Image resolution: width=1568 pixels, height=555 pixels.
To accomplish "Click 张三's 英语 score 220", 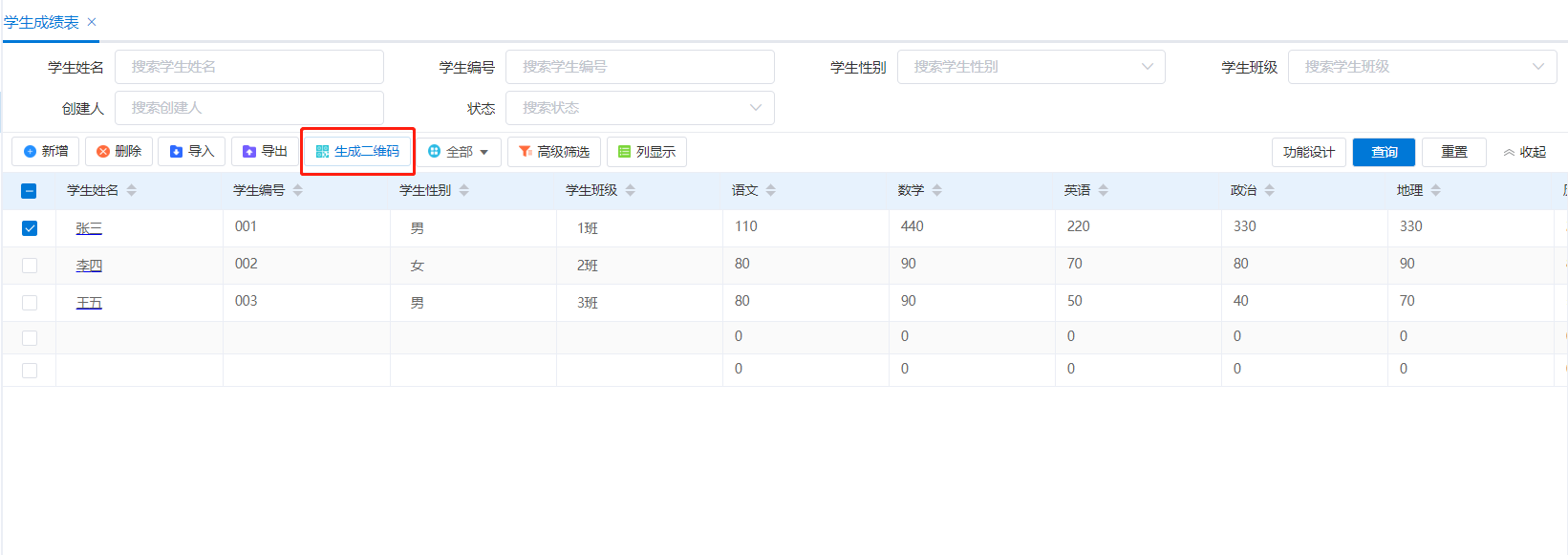I will click(x=1079, y=226).
